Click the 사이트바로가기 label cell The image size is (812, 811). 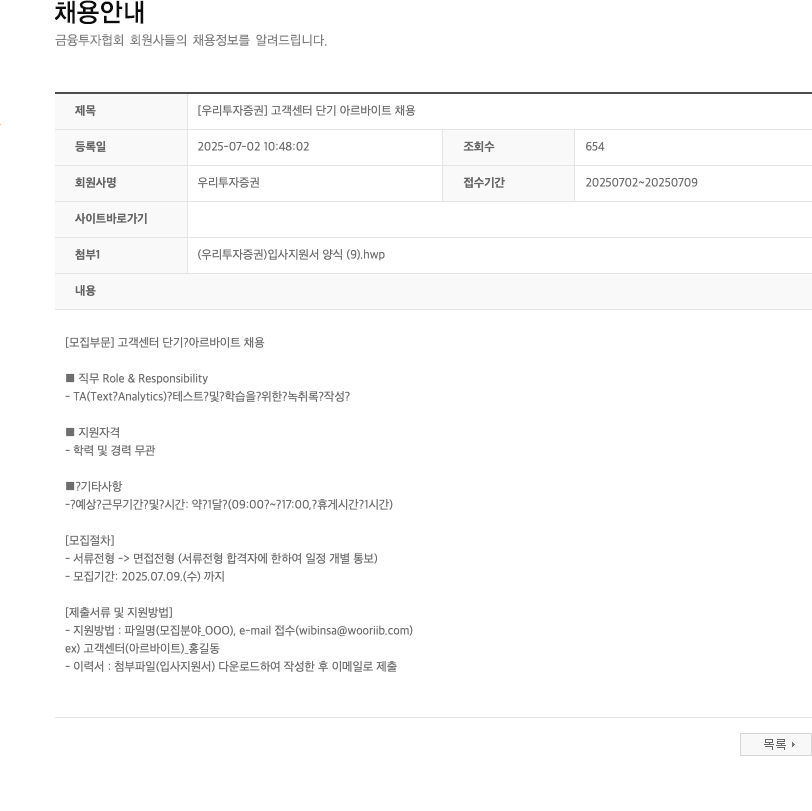click(x=121, y=219)
